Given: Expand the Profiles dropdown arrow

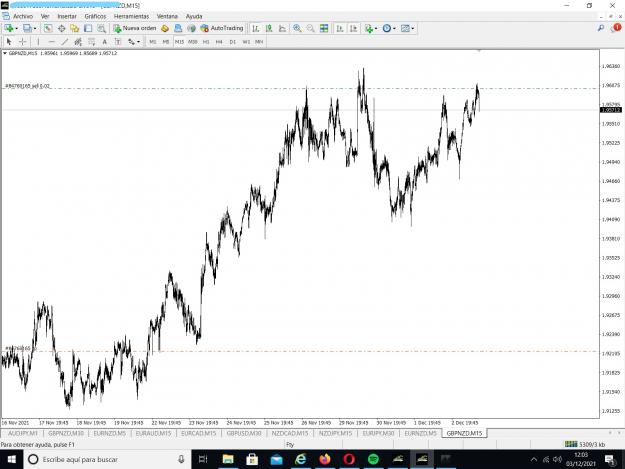Looking at the screenshot, I should [35, 29].
